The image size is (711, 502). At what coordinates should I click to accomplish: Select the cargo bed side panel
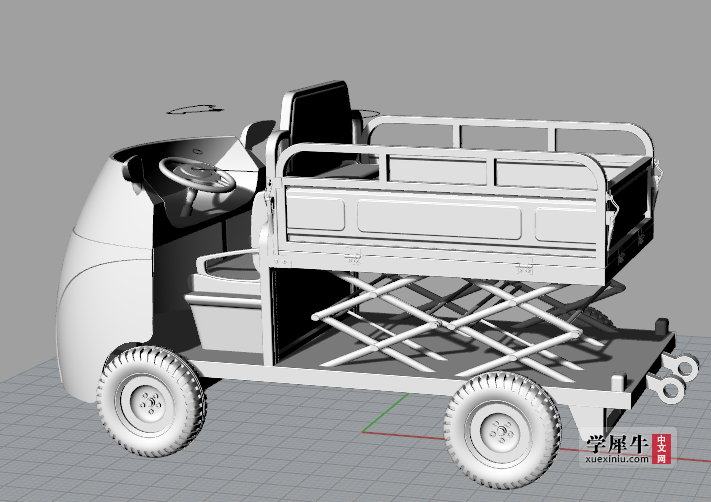[440, 219]
